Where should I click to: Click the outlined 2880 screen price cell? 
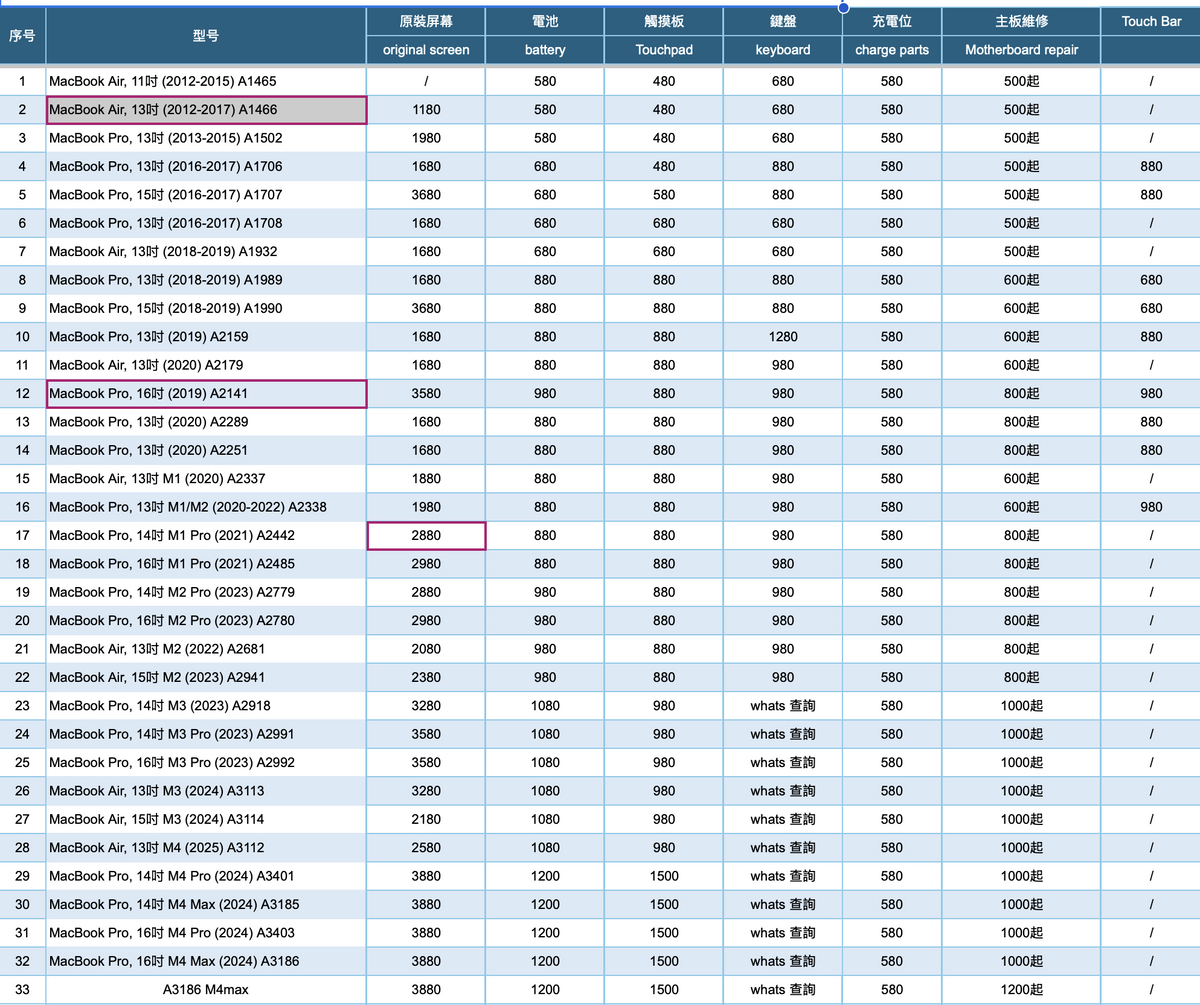coord(426,536)
